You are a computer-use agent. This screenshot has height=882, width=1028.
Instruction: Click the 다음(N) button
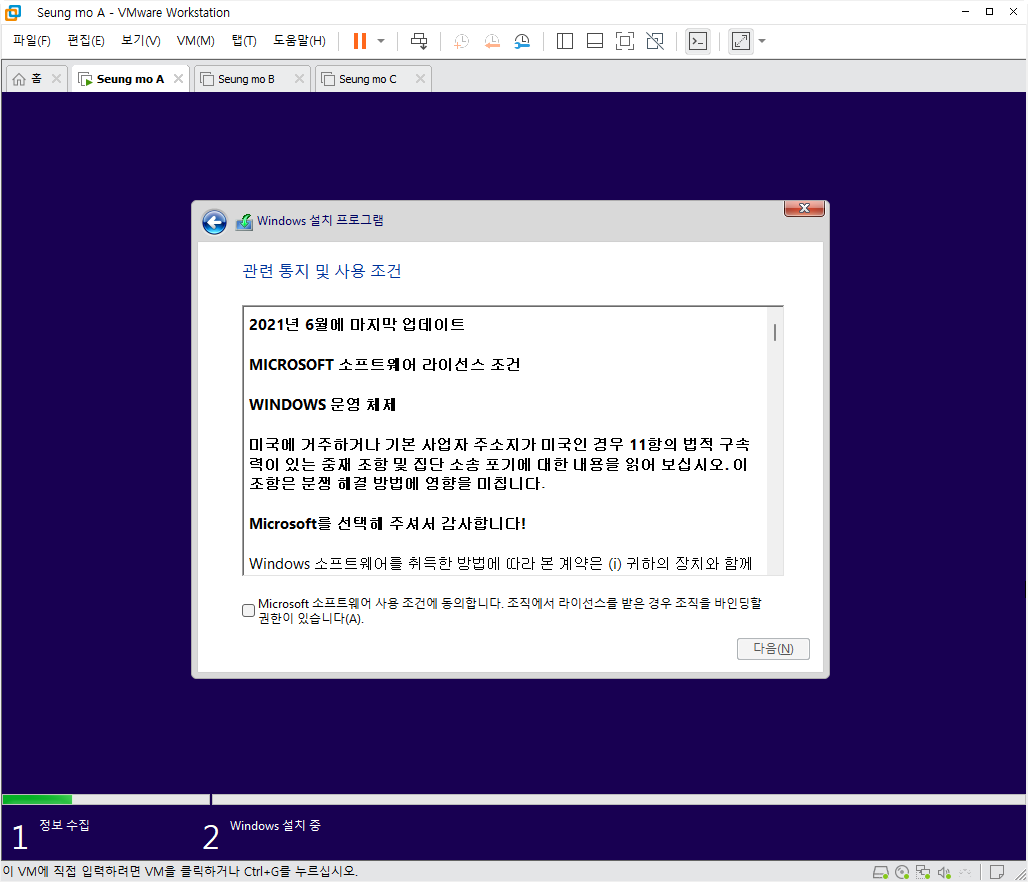[773, 649]
